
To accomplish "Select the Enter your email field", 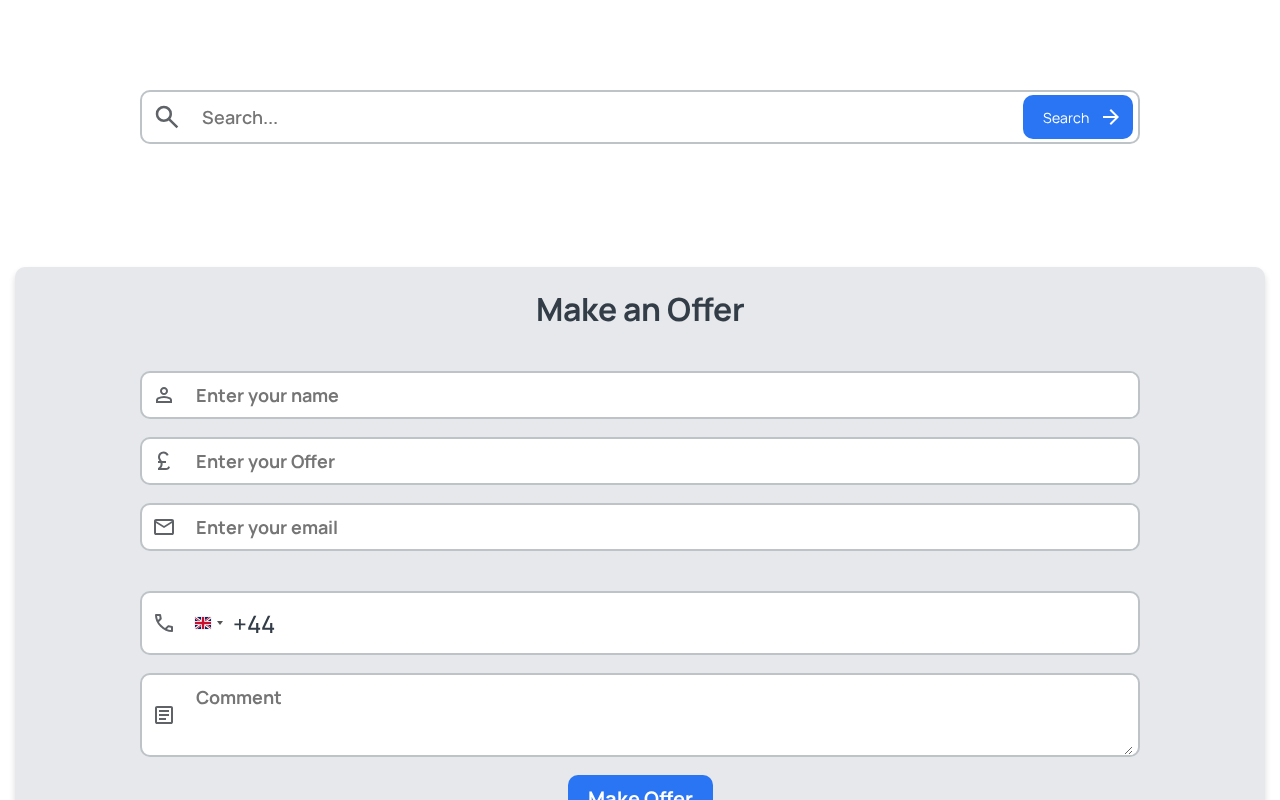I will pos(640,527).
